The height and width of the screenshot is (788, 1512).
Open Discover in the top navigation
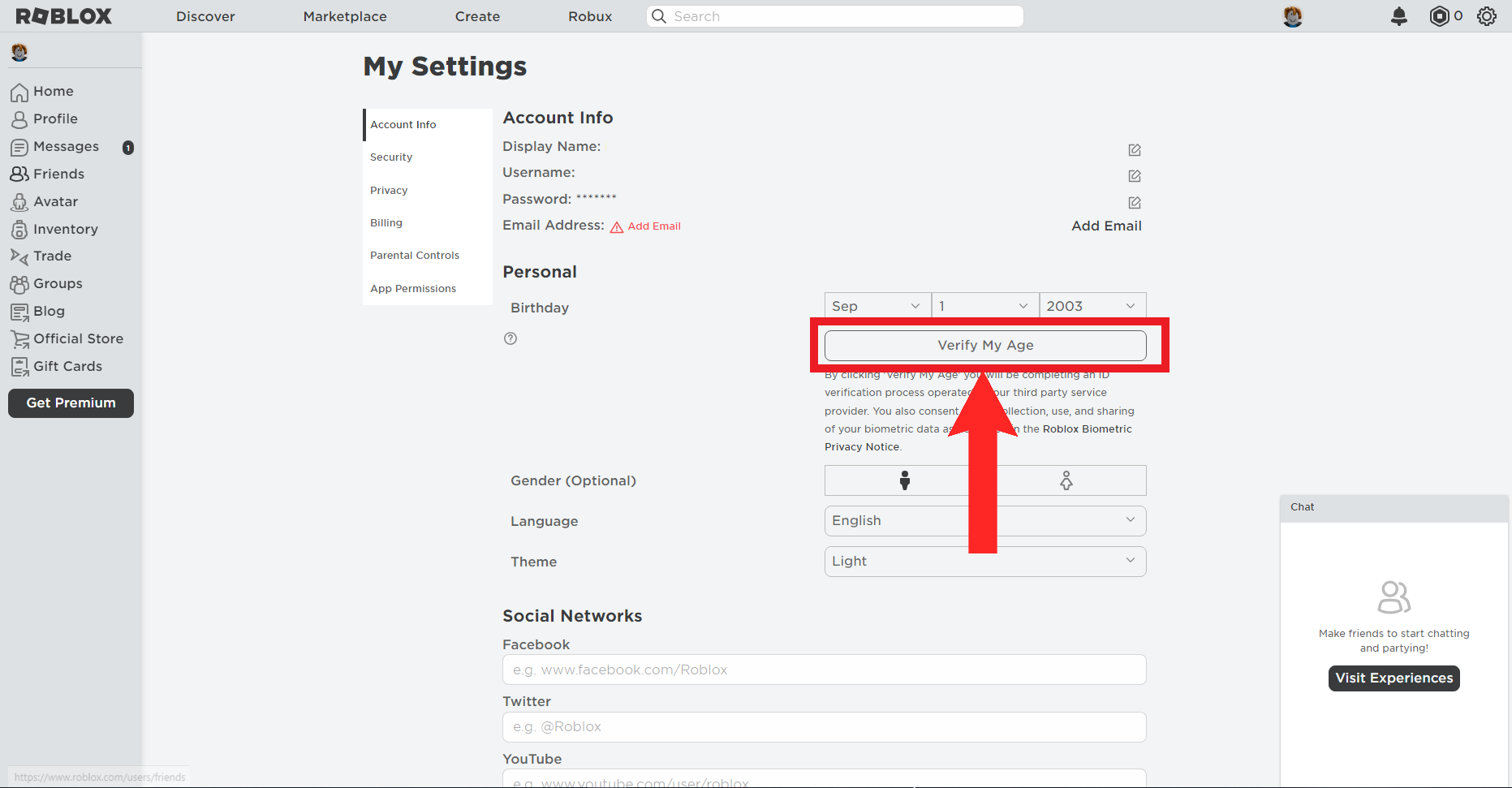(205, 16)
